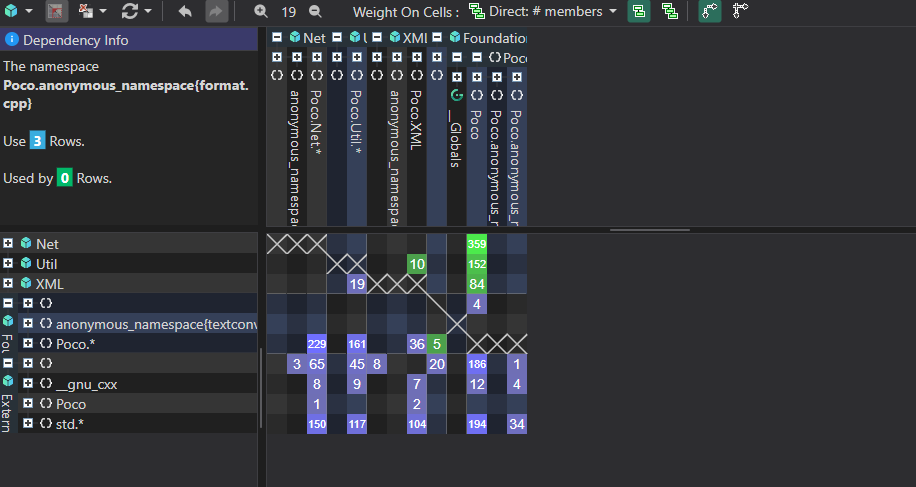This screenshot has width=916, height=487.
Task: Go forward with the right arrow icon
Action: [x=216, y=11]
